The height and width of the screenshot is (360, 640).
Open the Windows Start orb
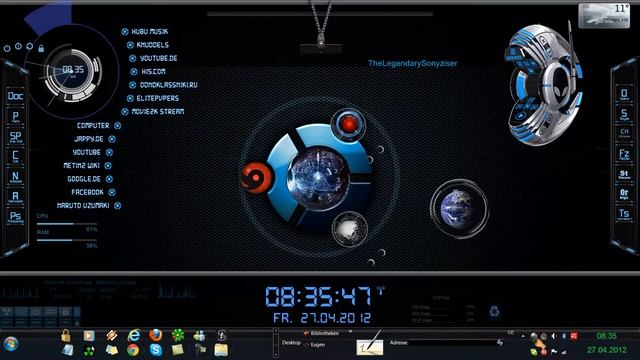11,344
